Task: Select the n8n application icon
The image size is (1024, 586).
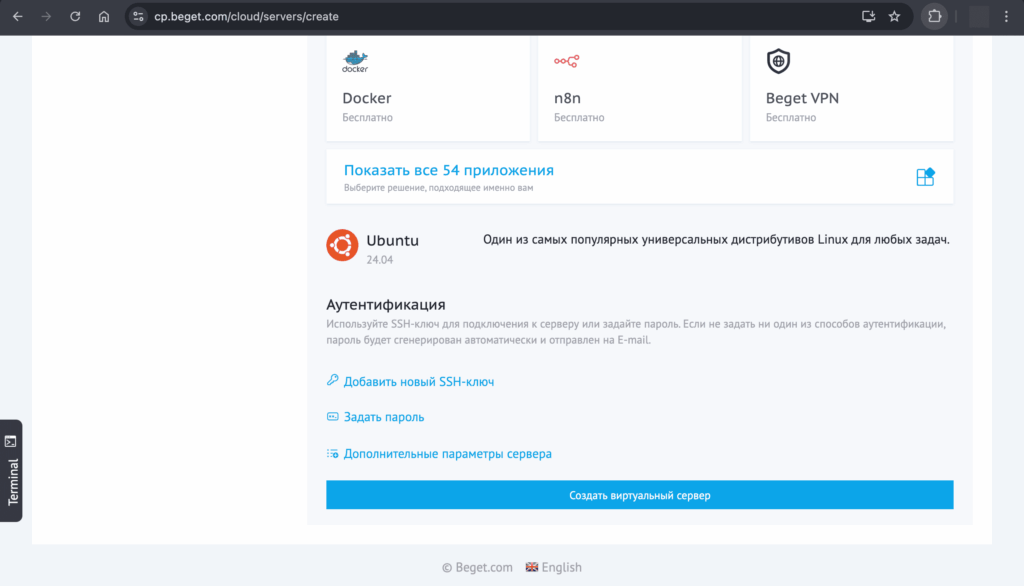Action: pyautogui.click(x=566, y=61)
